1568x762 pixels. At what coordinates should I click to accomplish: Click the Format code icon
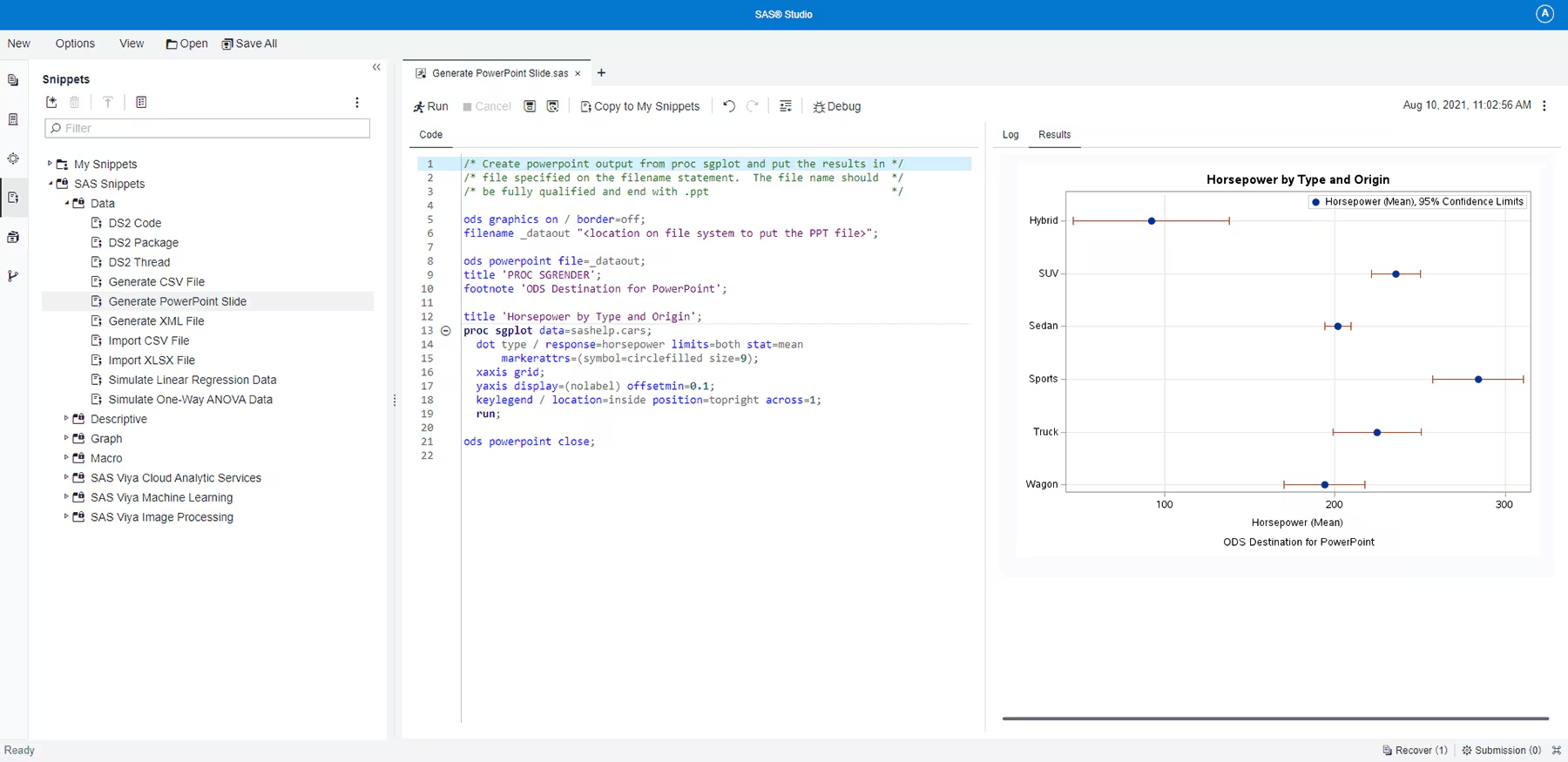[786, 106]
